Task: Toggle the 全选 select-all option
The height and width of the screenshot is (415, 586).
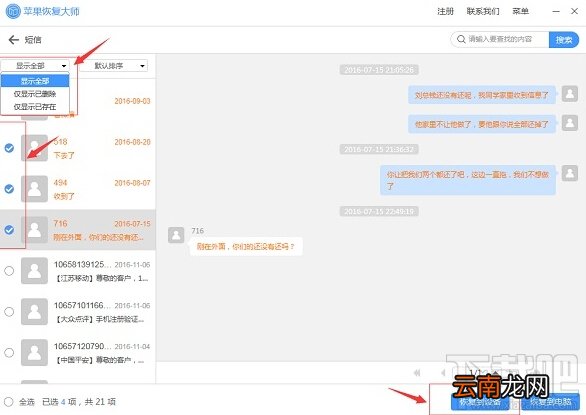Action: (9, 402)
